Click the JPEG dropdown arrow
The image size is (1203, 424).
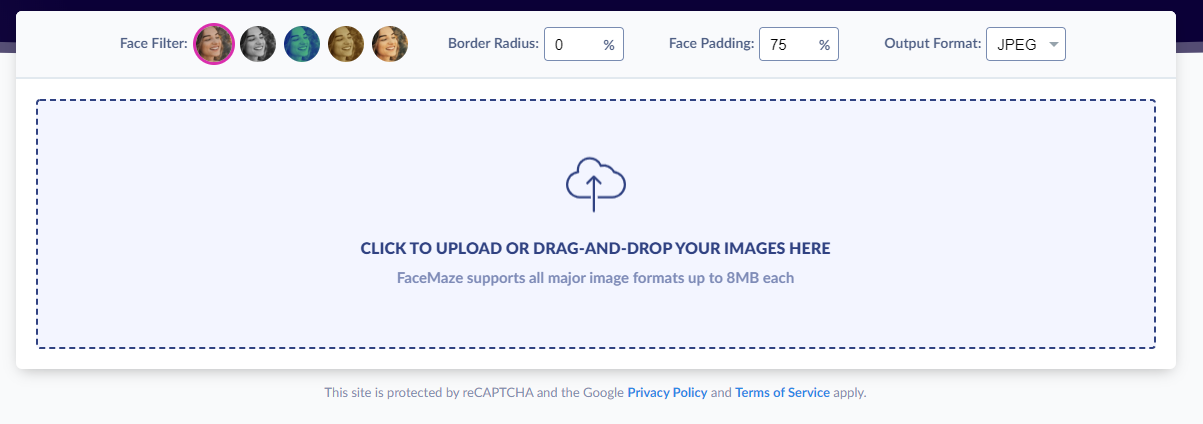coord(1053,45)
